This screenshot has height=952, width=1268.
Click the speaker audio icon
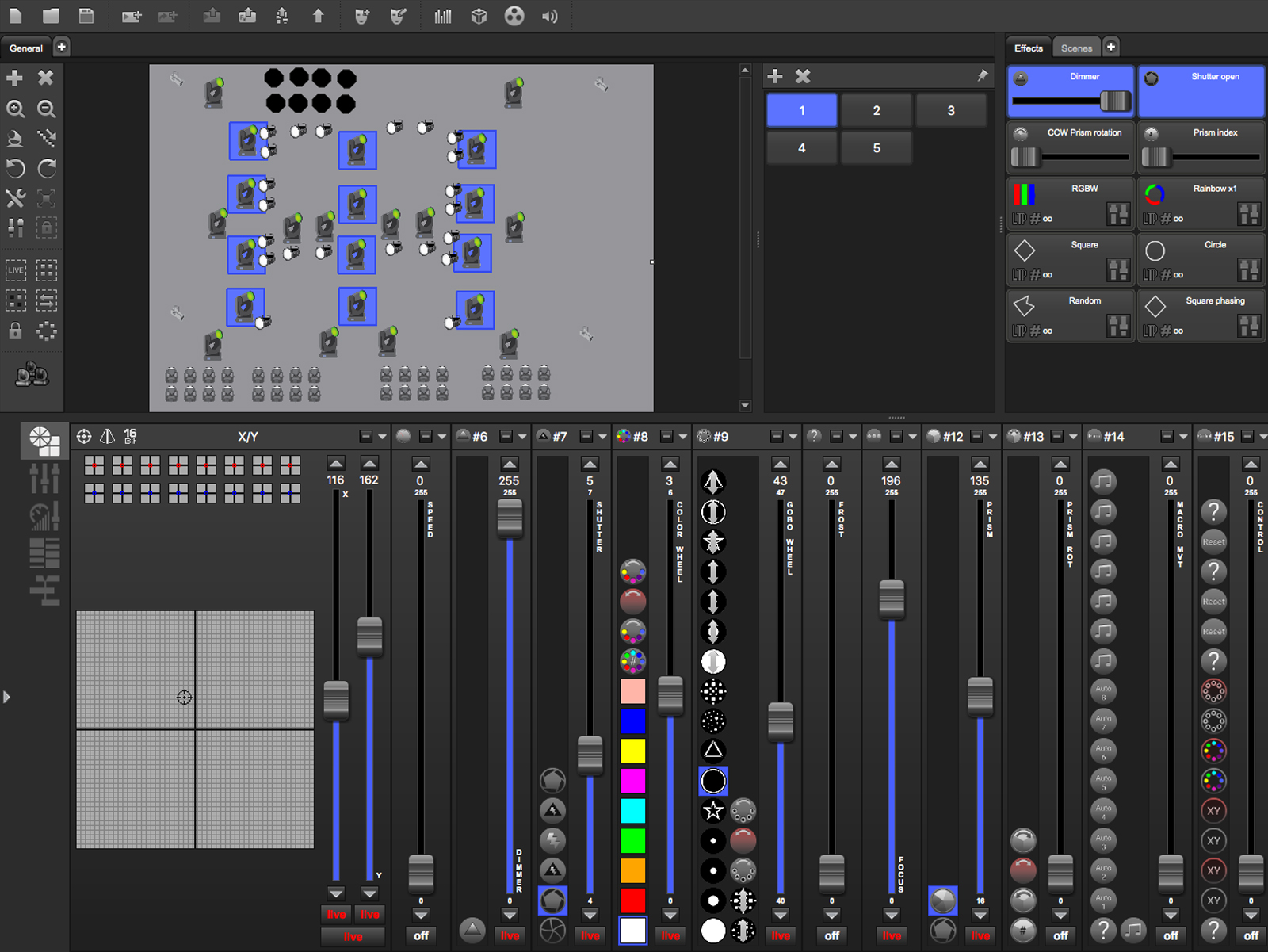549,16
